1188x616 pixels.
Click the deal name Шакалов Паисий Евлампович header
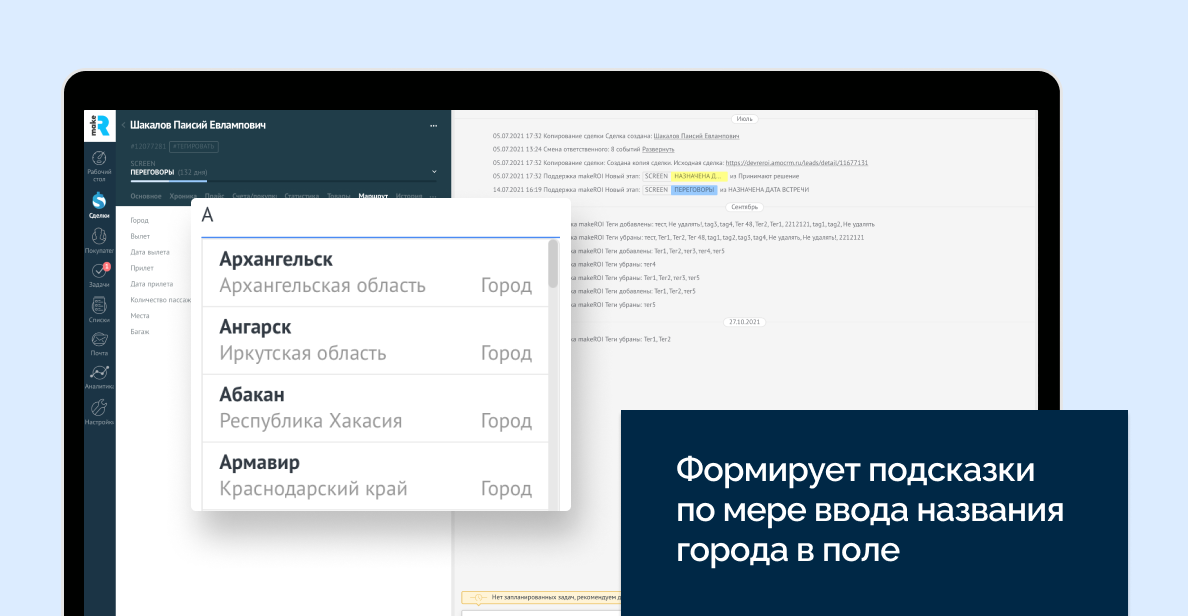pyautogui.click(x=198, y=125)
